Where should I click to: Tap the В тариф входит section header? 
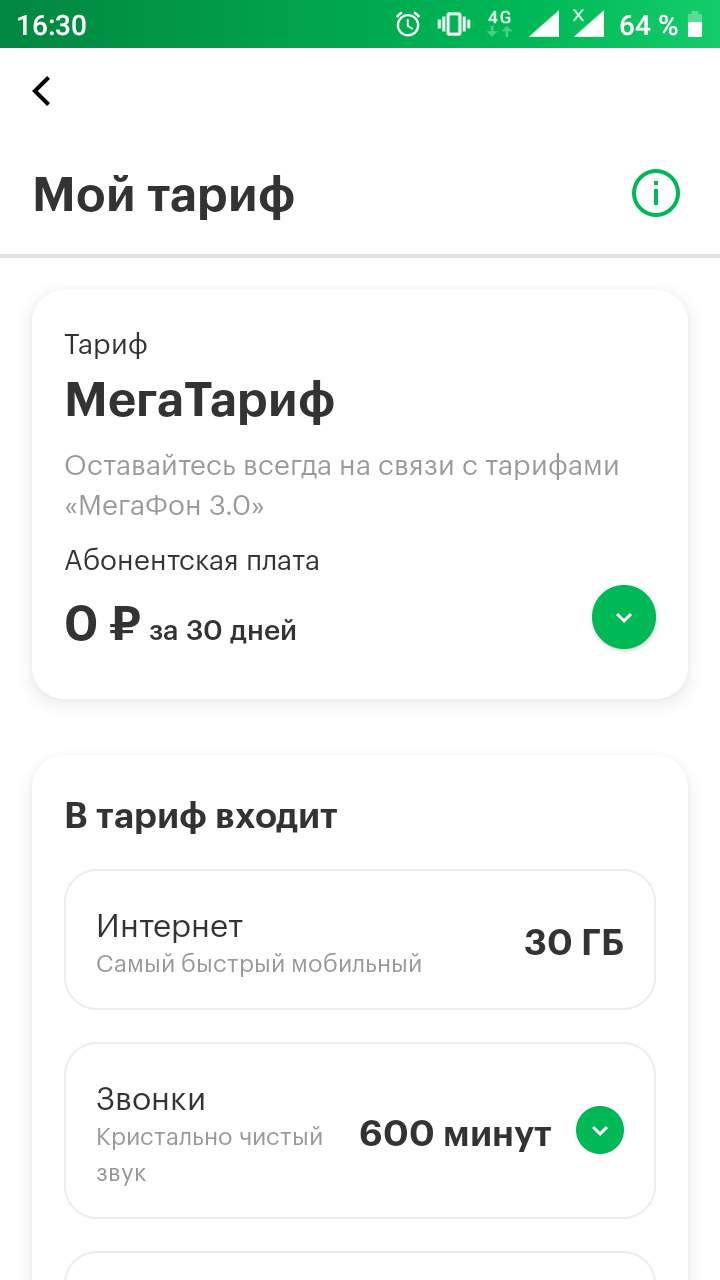tap(201, 816)
